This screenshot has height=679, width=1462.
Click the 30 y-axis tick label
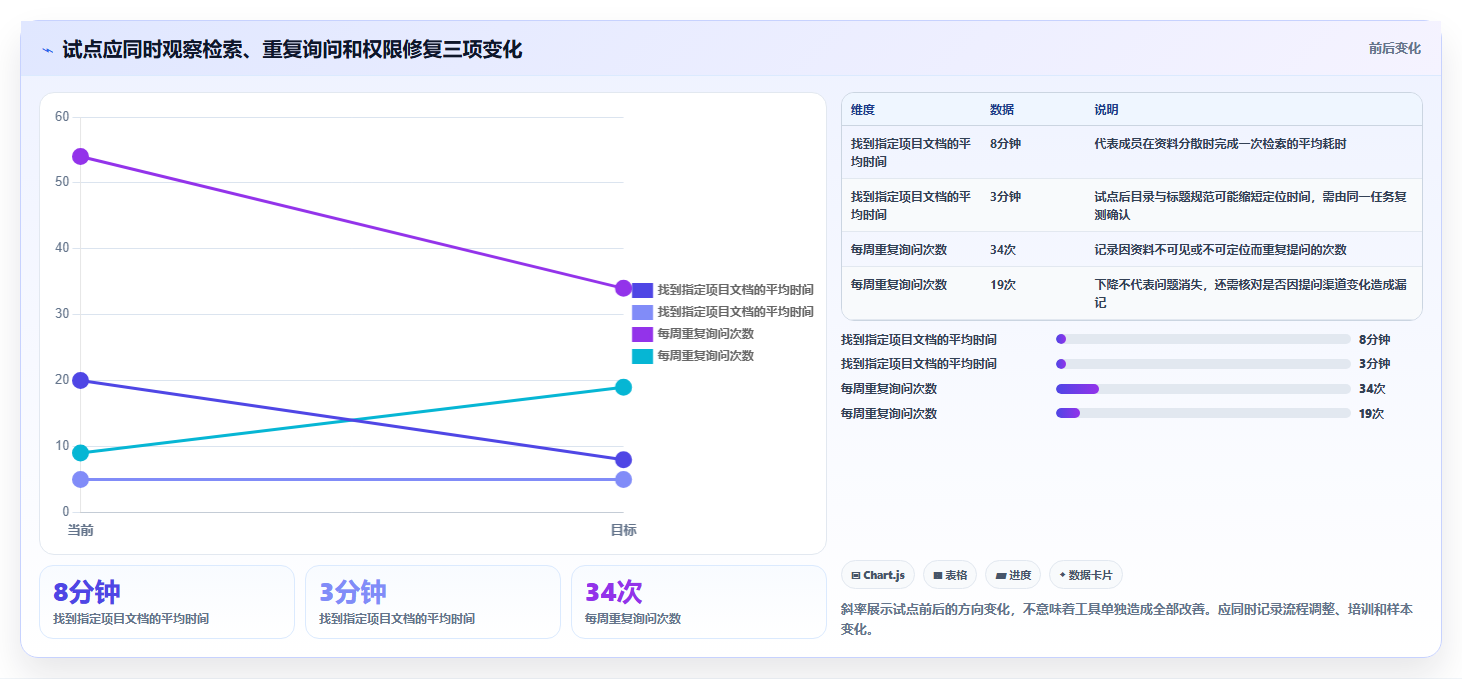click(x=62, y=314)
